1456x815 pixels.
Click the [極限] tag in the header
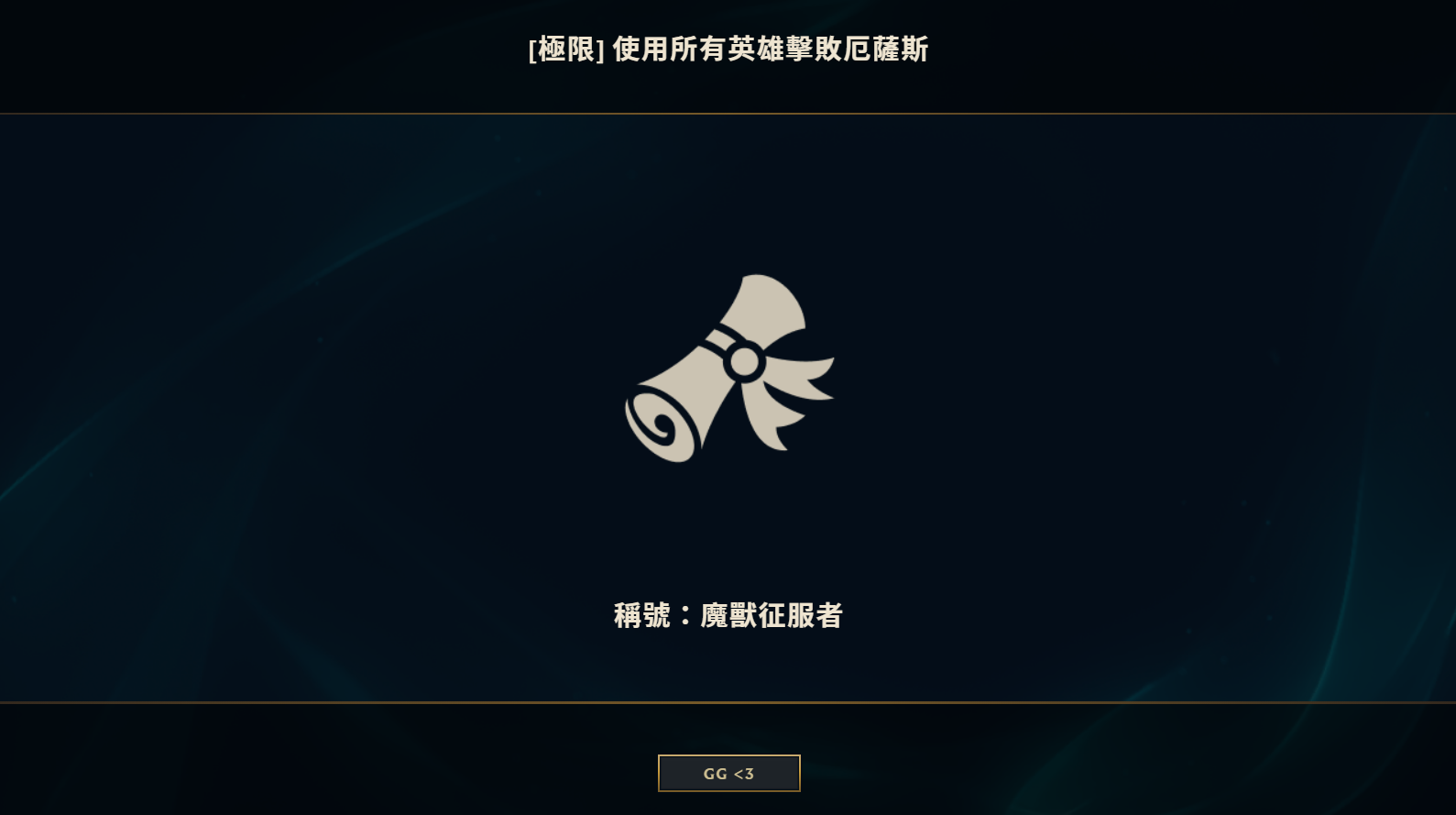566,50
